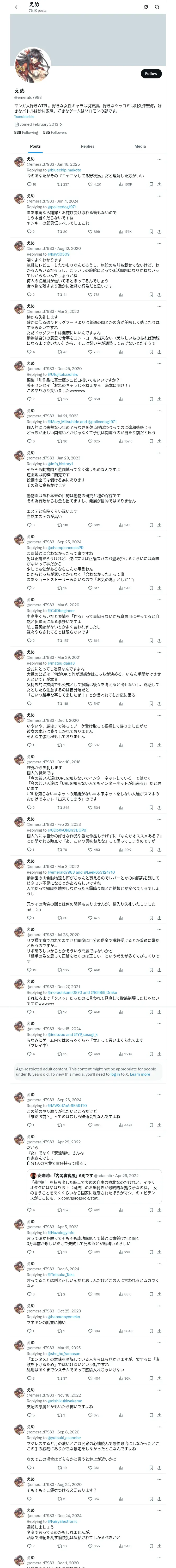Open search with the magnifier icon

tap(157, 7)
